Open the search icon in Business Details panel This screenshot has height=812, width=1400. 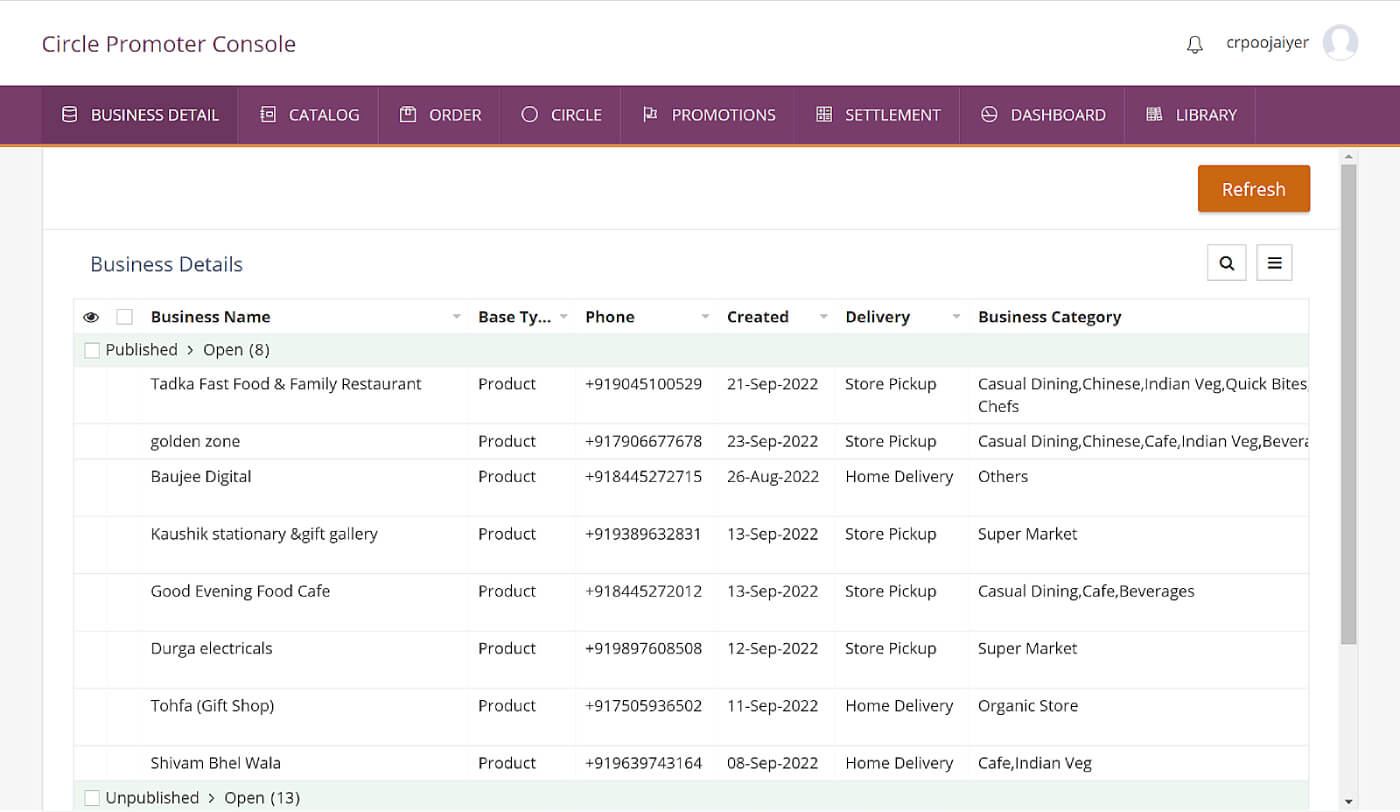click(1226, 262)
